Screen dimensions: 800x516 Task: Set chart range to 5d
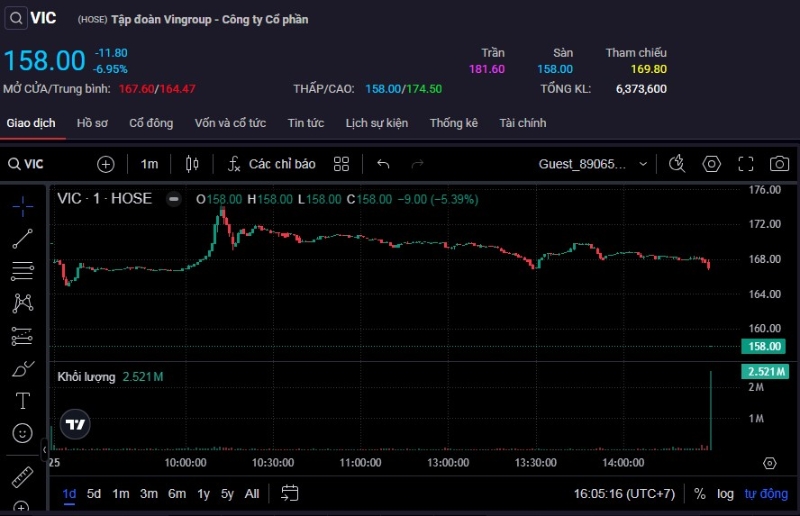click(x=94, y=493)
